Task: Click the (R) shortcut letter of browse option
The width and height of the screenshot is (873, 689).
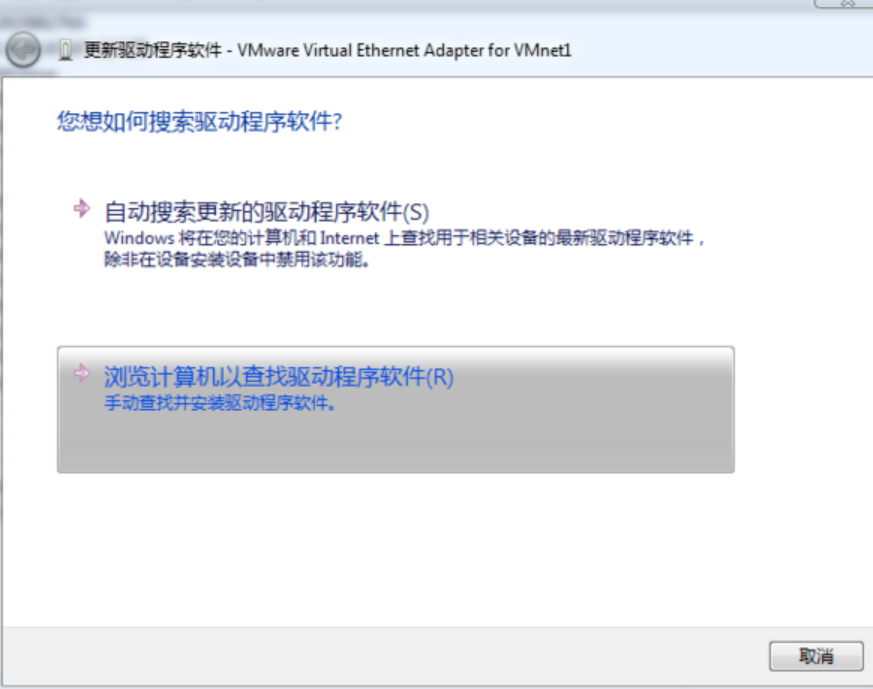Action: click(440, 377)
